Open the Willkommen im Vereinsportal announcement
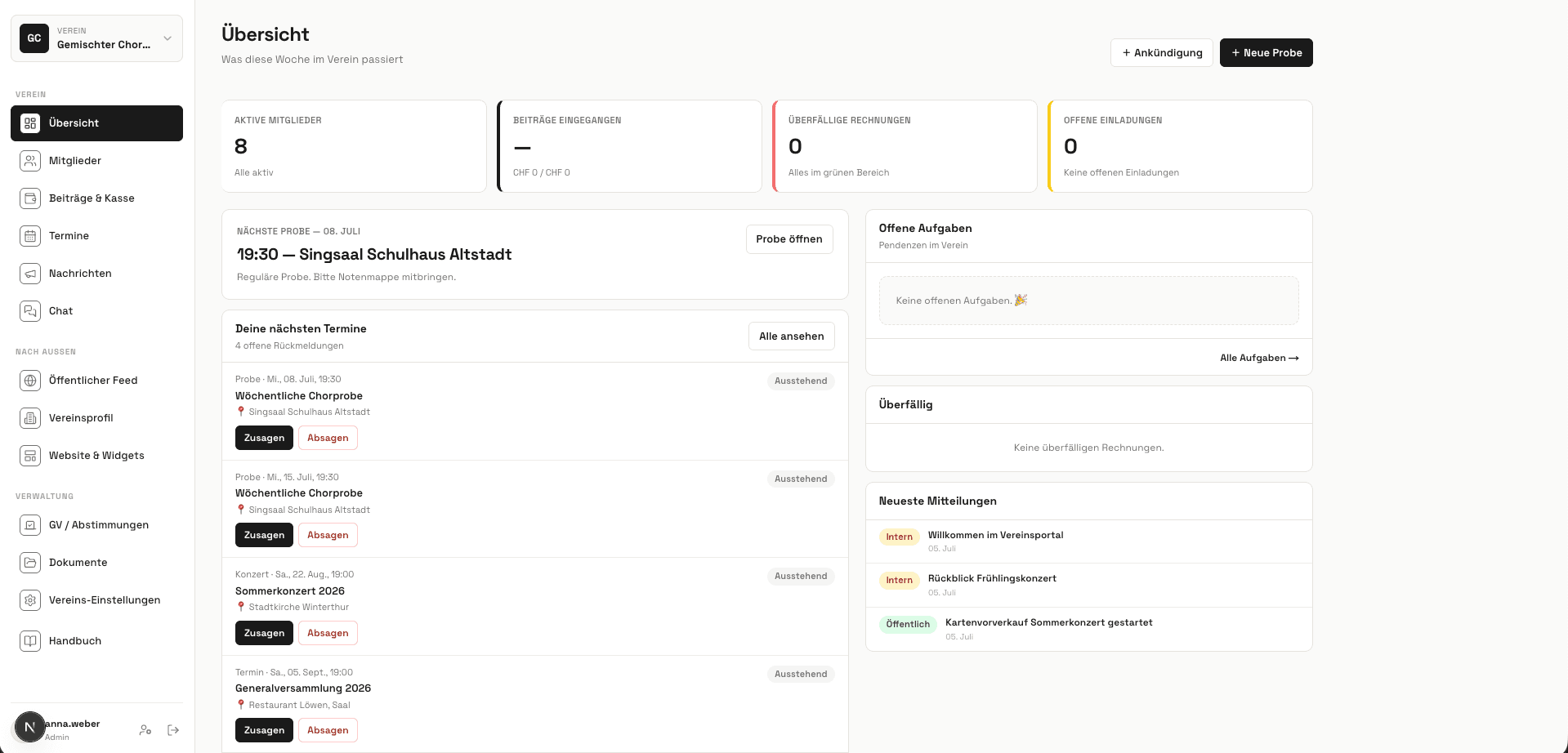The height and width of the screenshot is (753, 1568). [x=1089, y=541]
